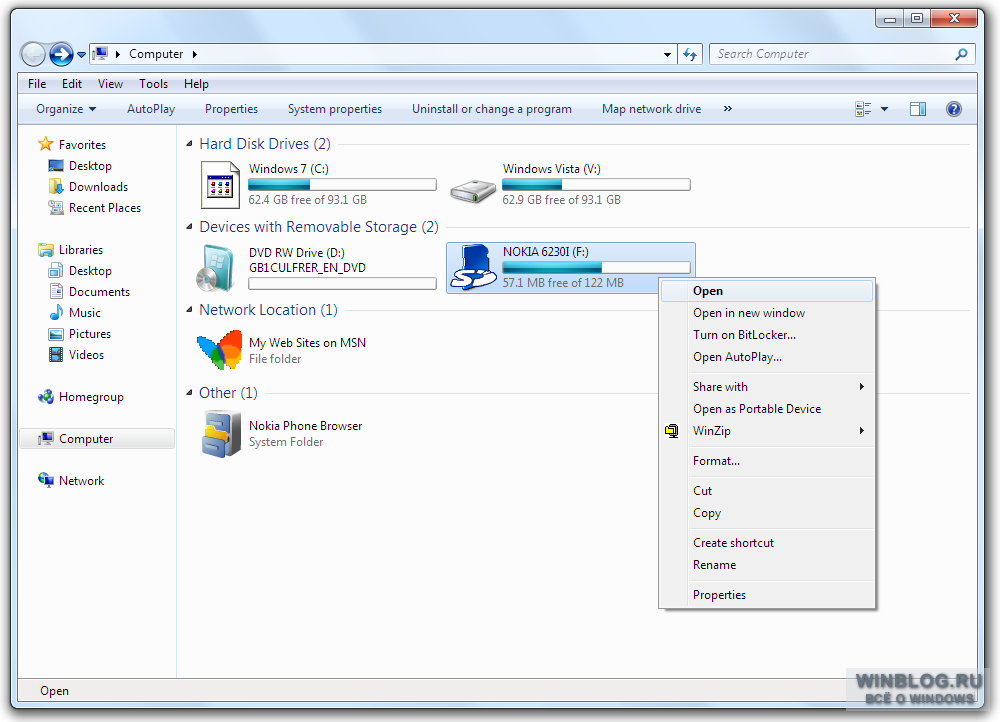Select the NOKIA 6230I (F:) SD icon
Image resolution: width=1000 pixels, height=722 pixels.
click(473, 268)
